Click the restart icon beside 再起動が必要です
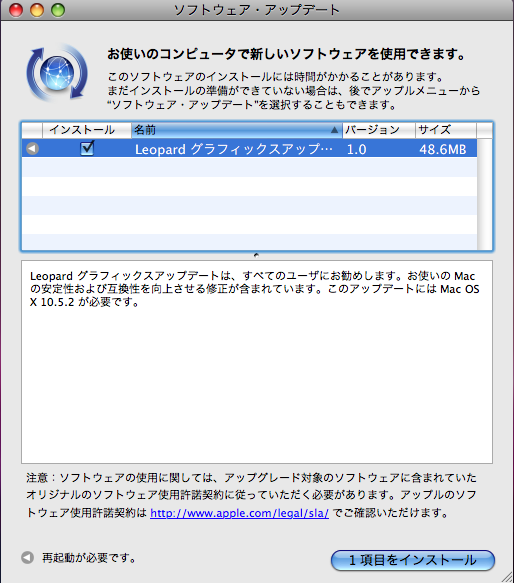Image resolution: width=514 pixels, height=583 pixels. tap(28, 557)
